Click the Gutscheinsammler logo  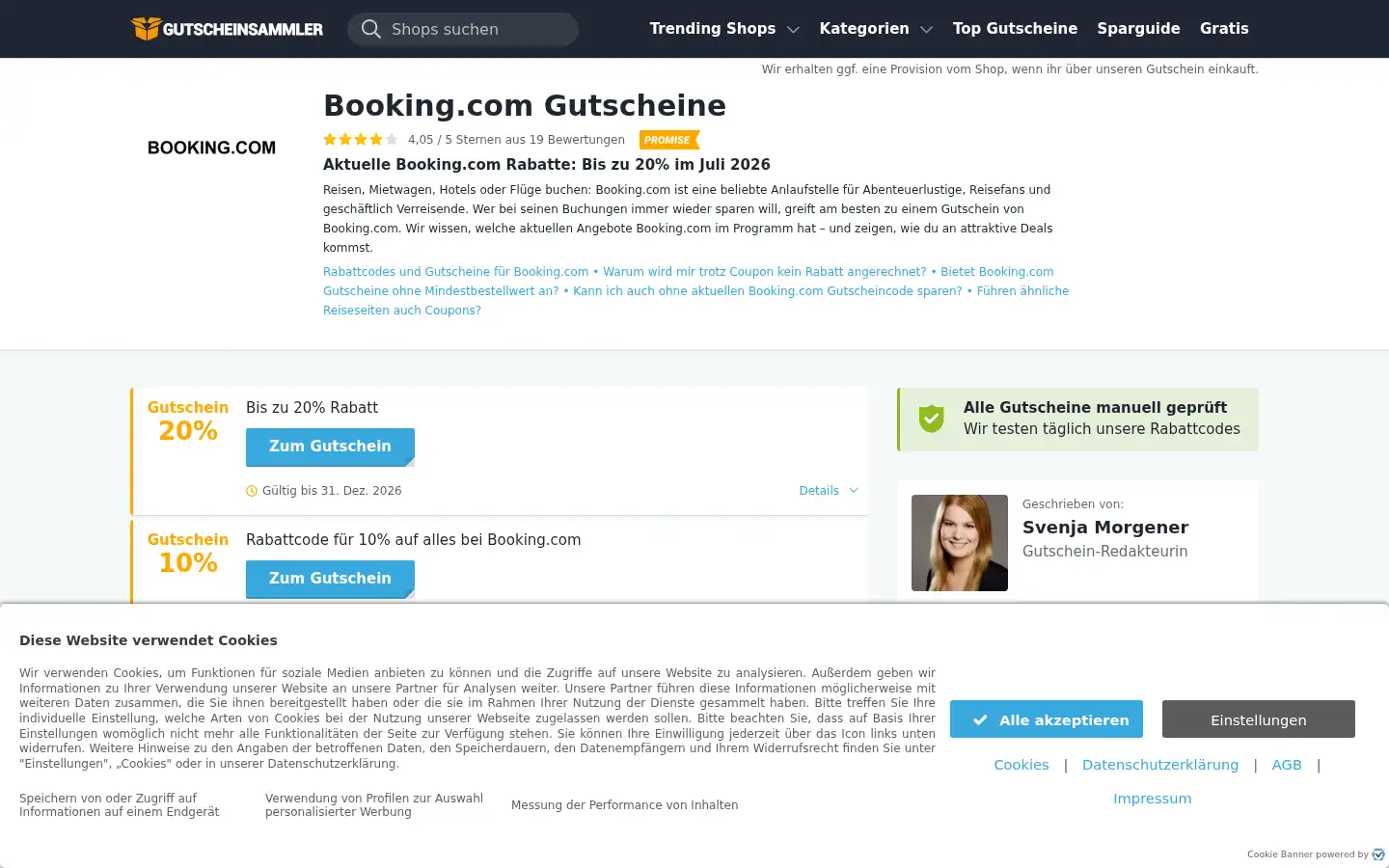(228, 29)
